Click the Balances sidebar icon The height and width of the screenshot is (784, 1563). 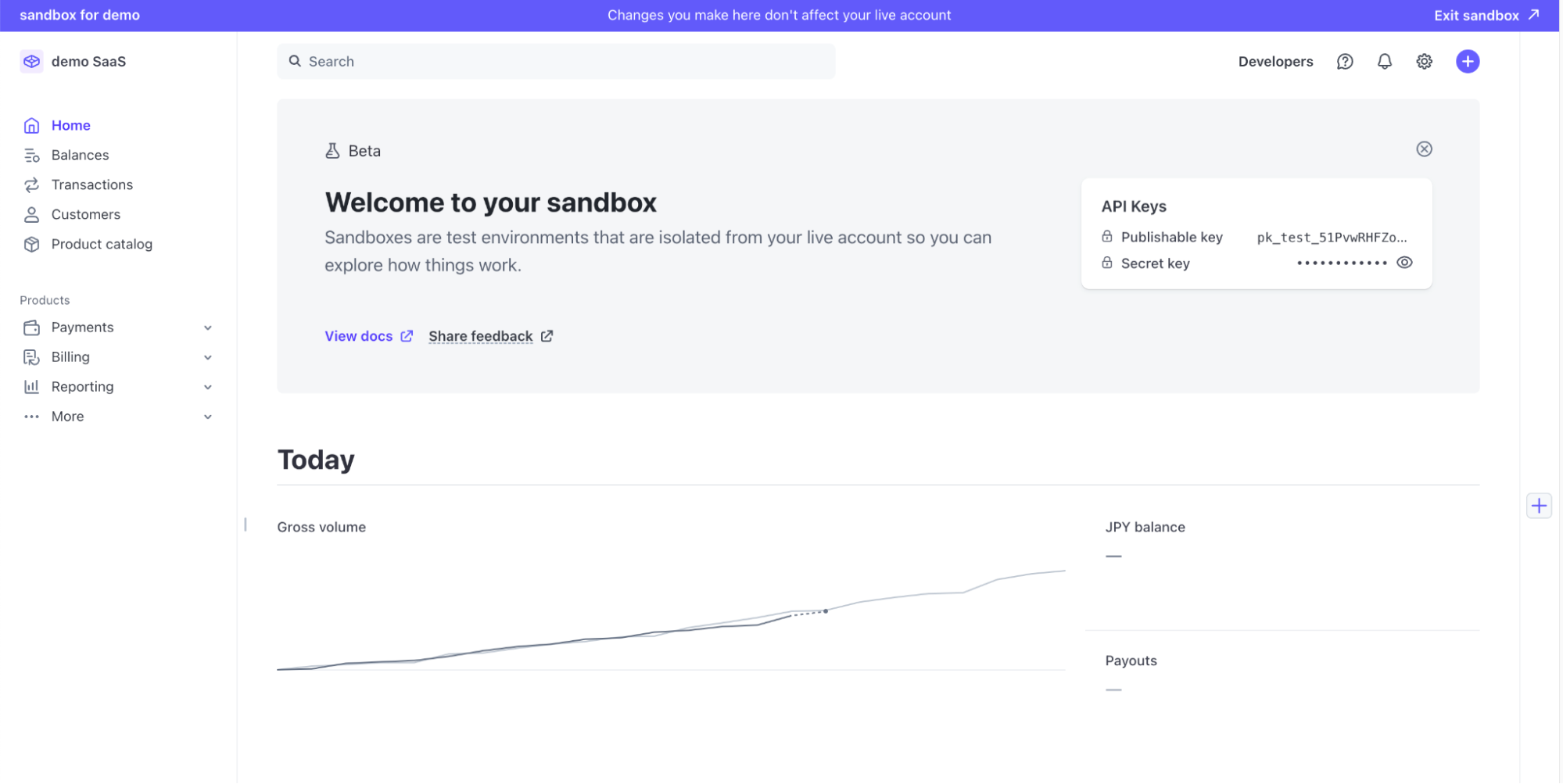[x=31, y=156]
